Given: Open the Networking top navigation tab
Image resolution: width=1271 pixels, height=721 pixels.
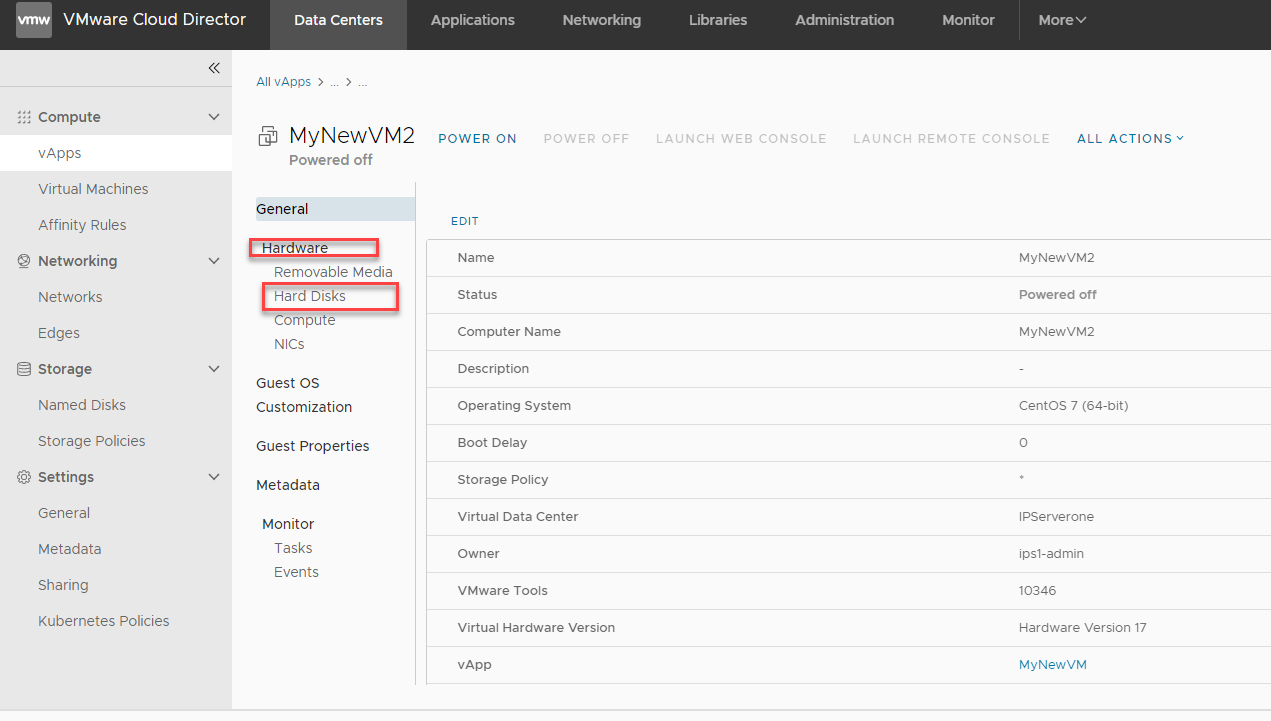Looking at the screenshot, I should click(x=602, y=20).
